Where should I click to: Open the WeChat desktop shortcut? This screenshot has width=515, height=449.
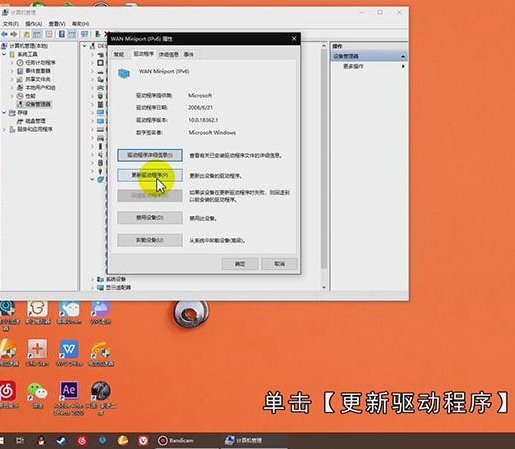(37, 395)
